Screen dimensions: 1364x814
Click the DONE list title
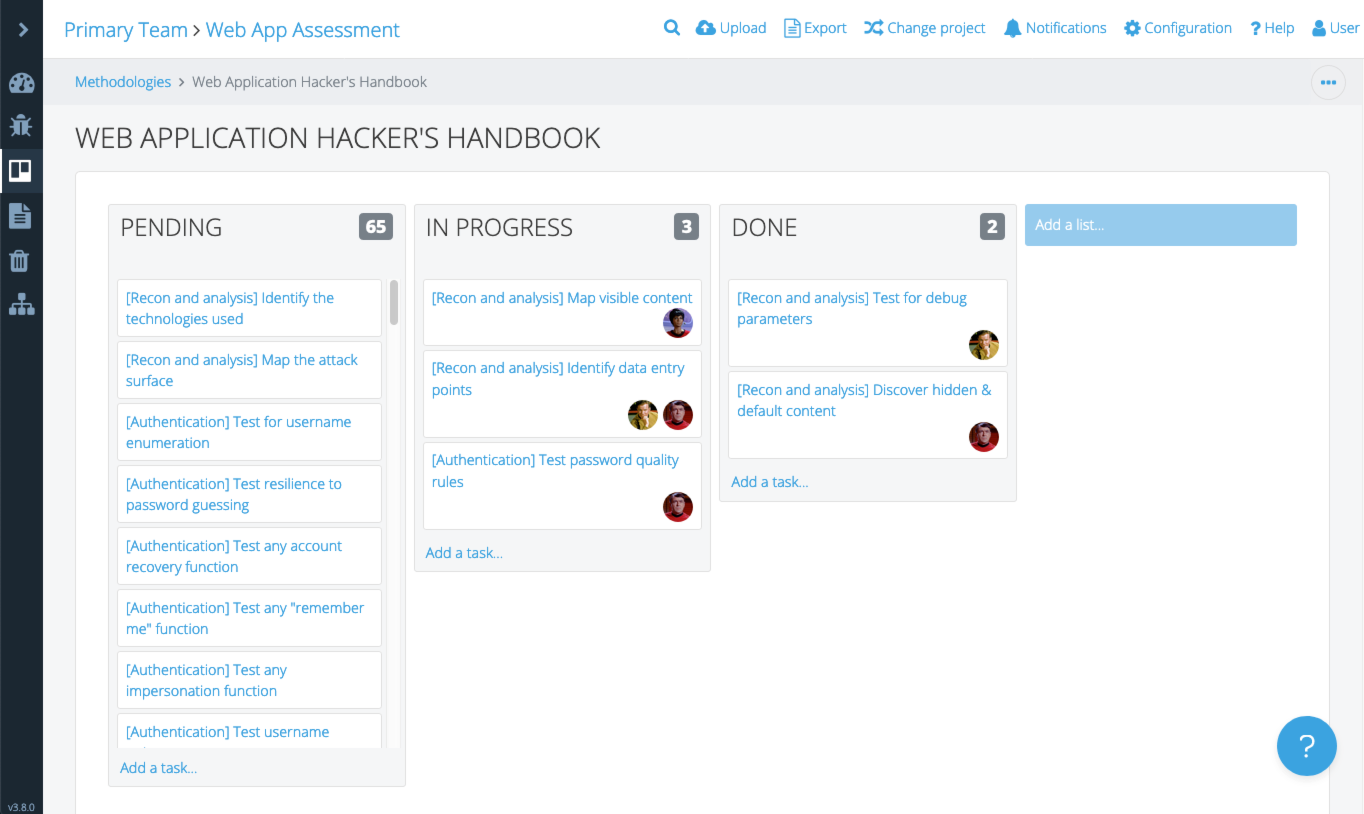764,227
